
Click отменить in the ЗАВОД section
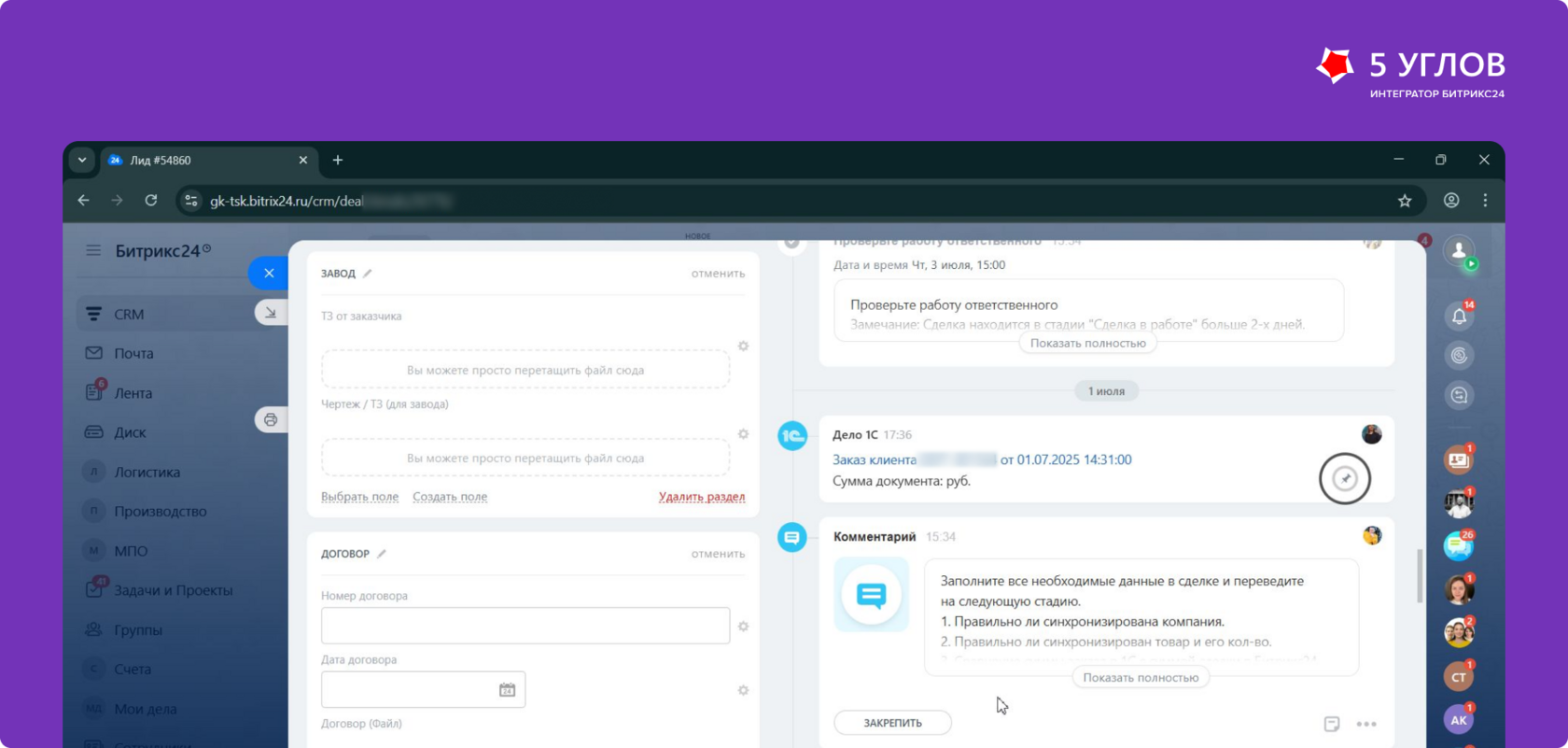[718, 274]
